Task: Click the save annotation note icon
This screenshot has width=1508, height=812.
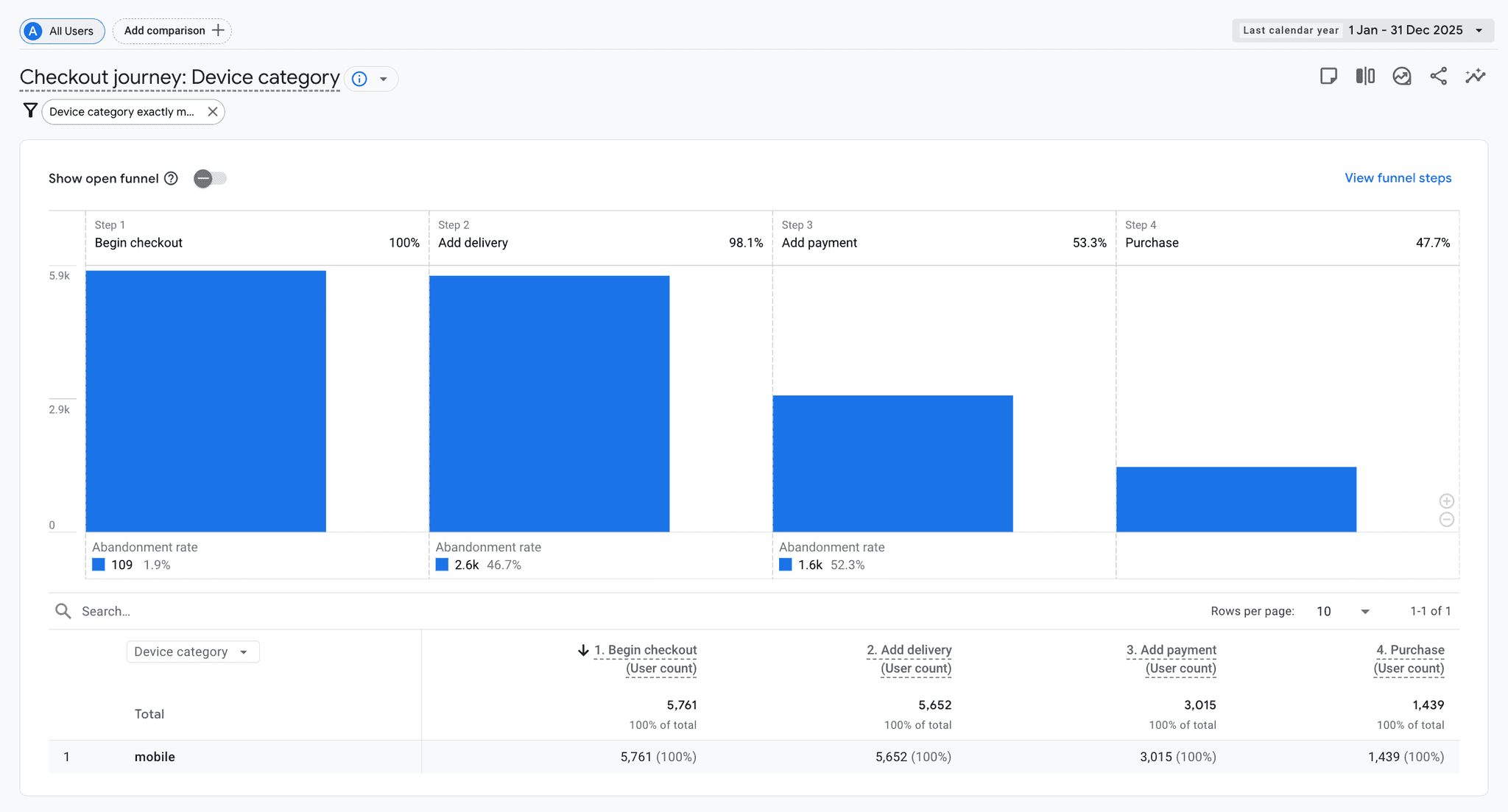Action: [1328, 77]
